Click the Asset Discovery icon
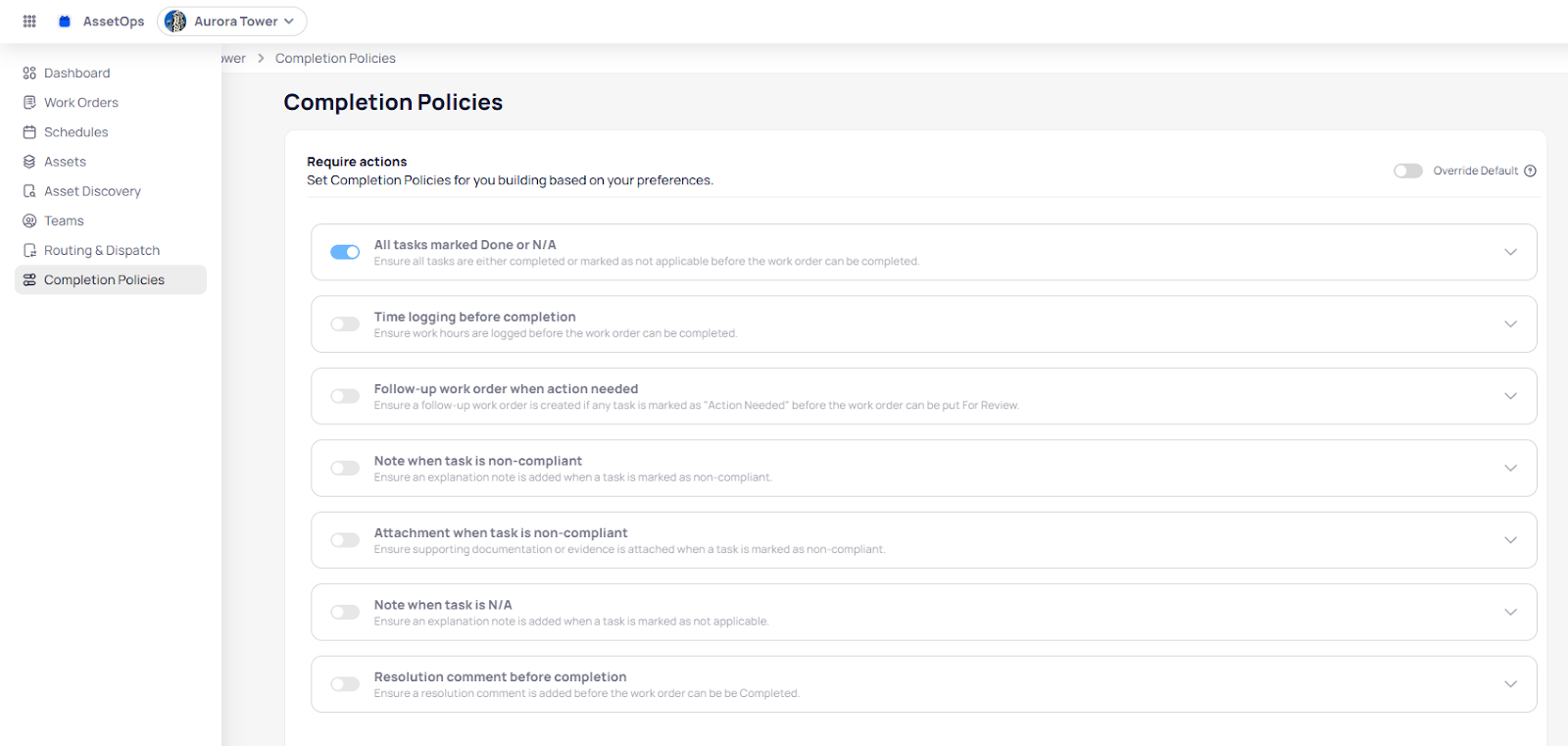Screen dimensions: 1568x746 [29, 191]
